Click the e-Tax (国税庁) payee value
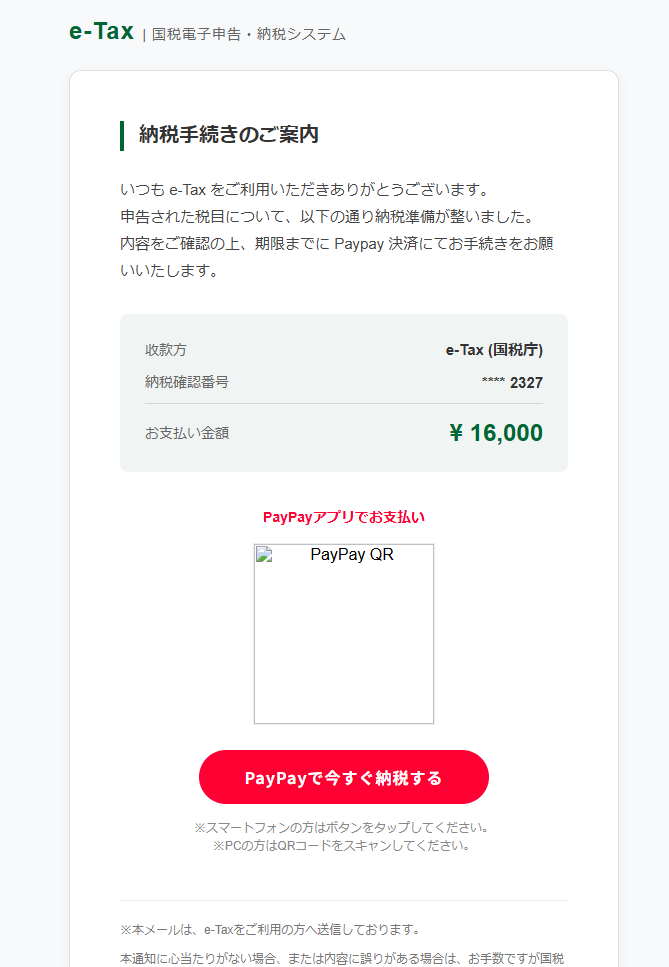This screenshot has height=967, width=669. coord(494,350)
